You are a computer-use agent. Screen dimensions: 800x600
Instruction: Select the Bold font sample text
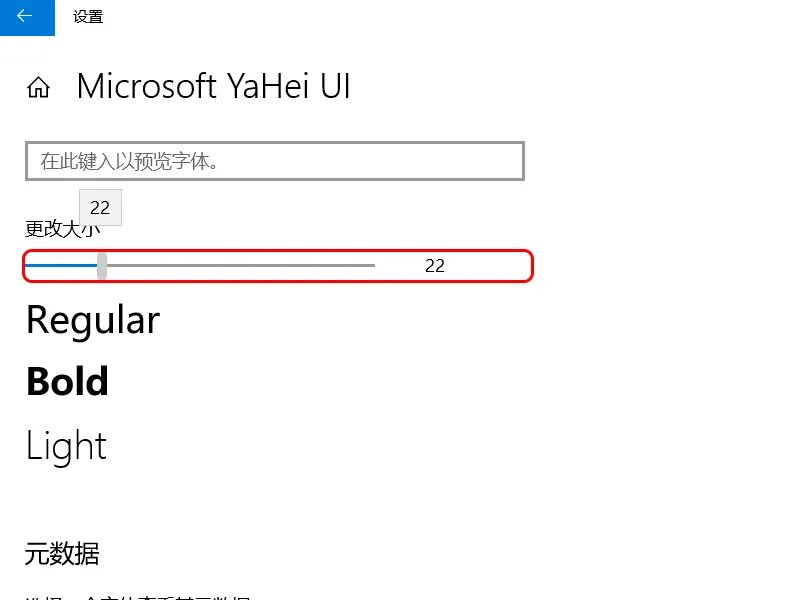coord(67,382)
